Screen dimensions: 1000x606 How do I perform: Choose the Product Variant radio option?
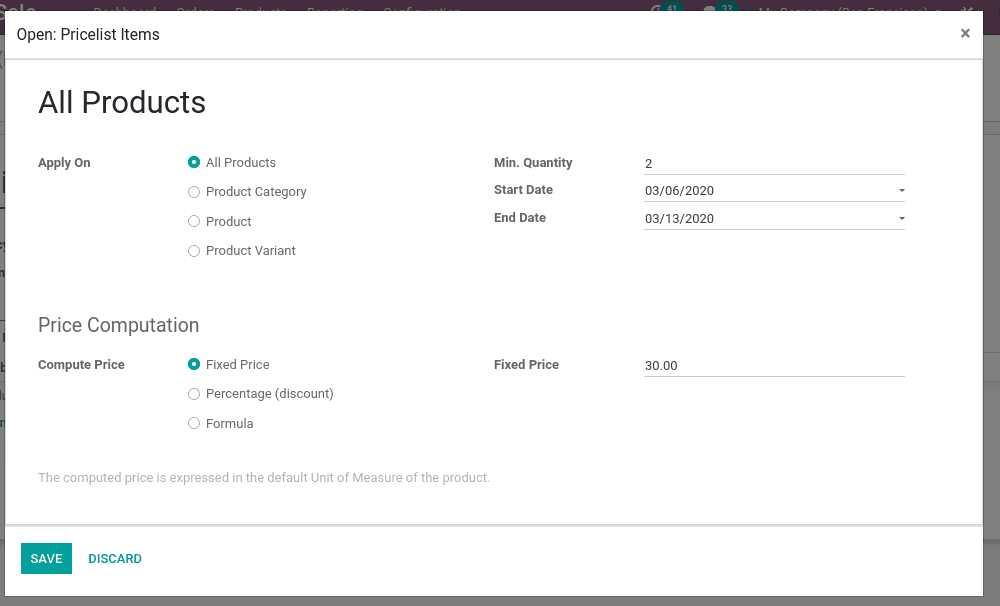(194, 251)
